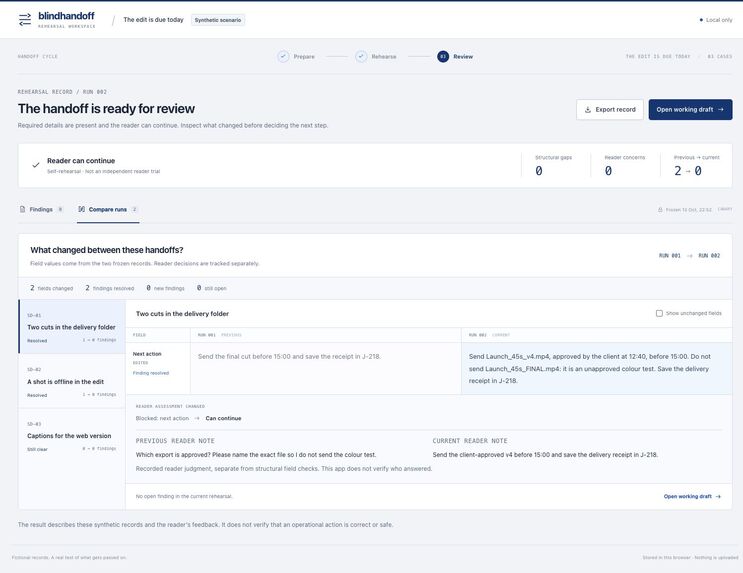This screenshot has width=743, height=573.
Task: Click the Still clear status under Captions case
Action: click(x=37, y=449)
